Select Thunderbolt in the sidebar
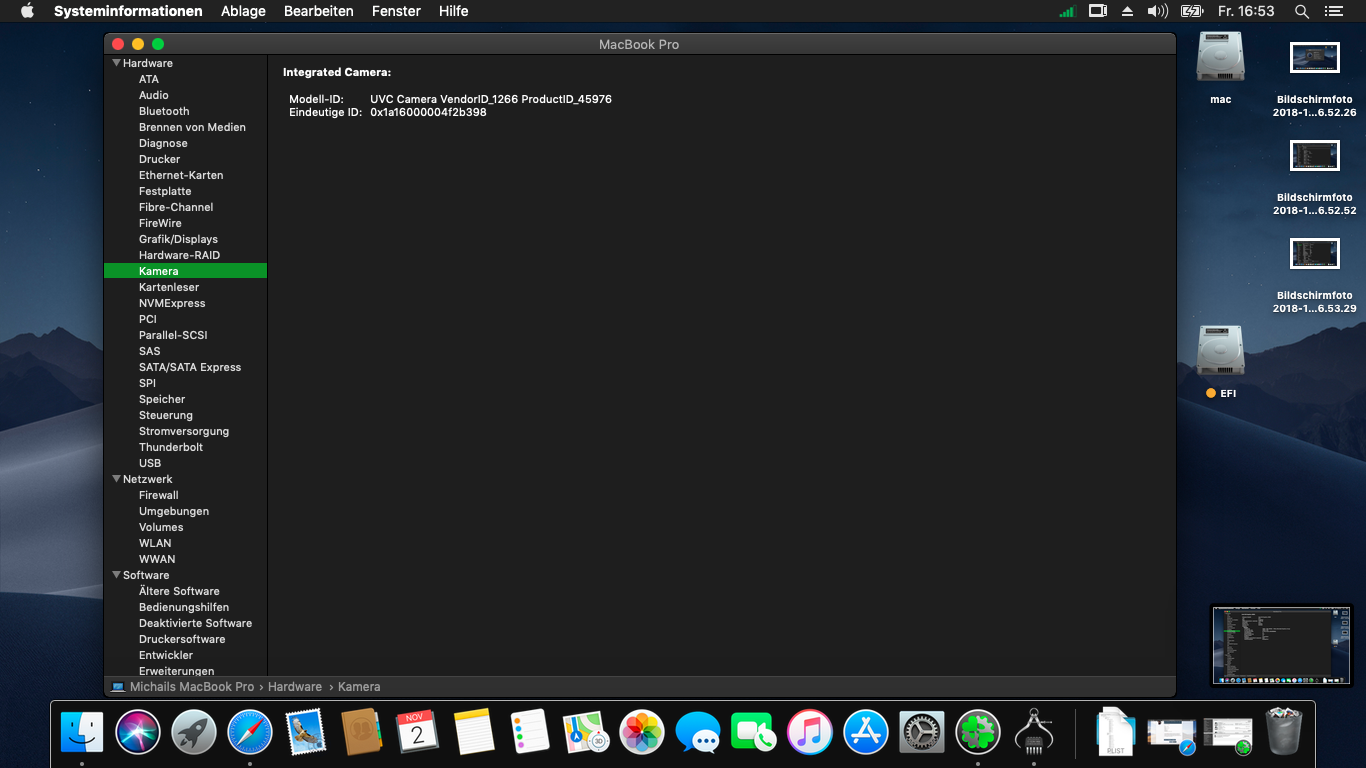 [x=171, y=447]
